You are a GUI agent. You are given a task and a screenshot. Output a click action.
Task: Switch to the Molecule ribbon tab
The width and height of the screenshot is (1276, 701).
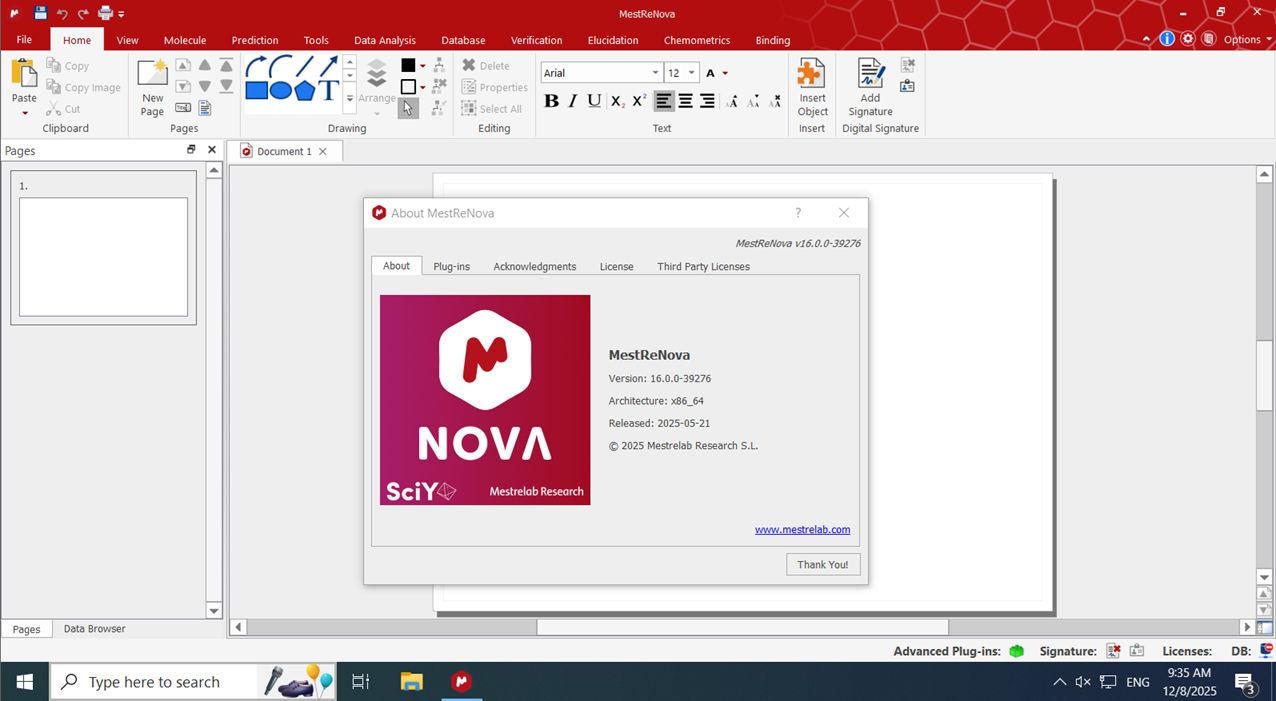185,40
